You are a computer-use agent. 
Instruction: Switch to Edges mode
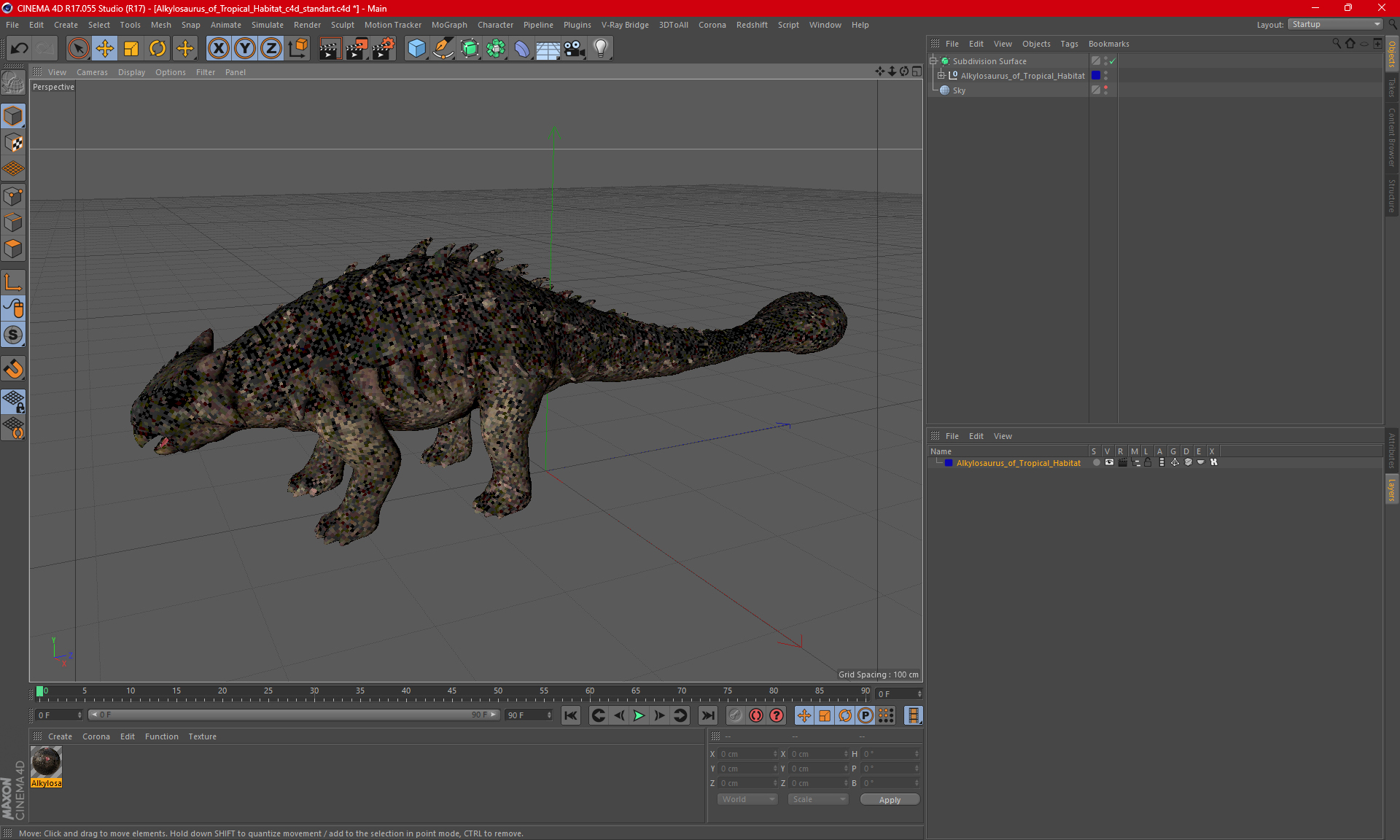tap(13, 222)
